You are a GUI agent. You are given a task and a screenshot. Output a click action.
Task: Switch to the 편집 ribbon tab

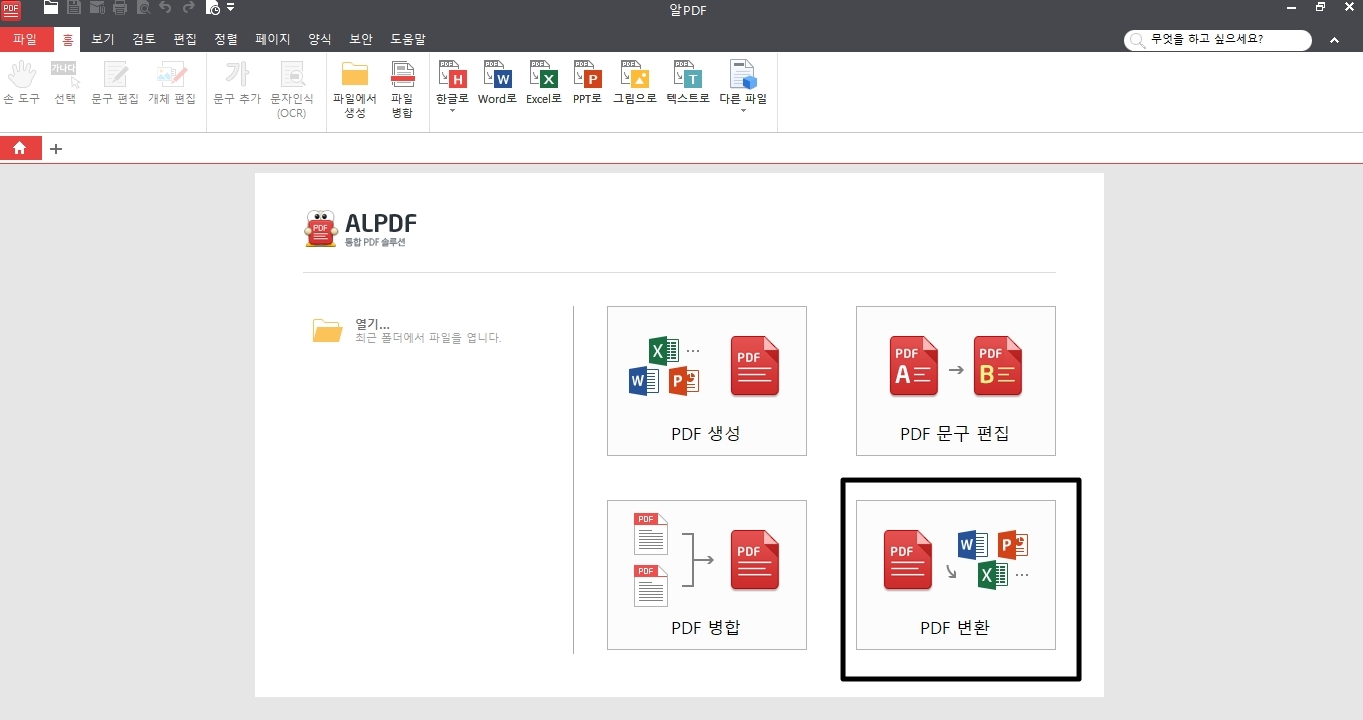(x=185, y=39)
